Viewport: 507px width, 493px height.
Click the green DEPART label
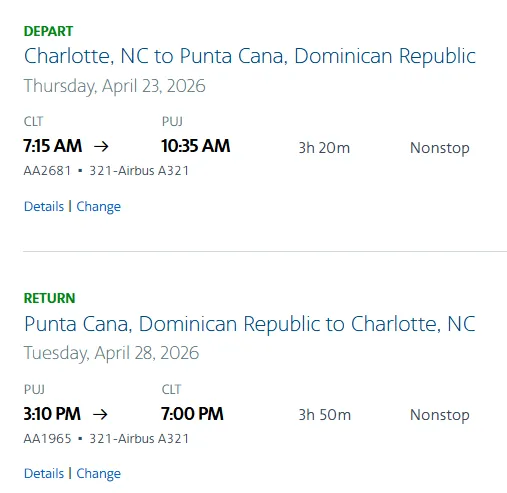[48, 31]
